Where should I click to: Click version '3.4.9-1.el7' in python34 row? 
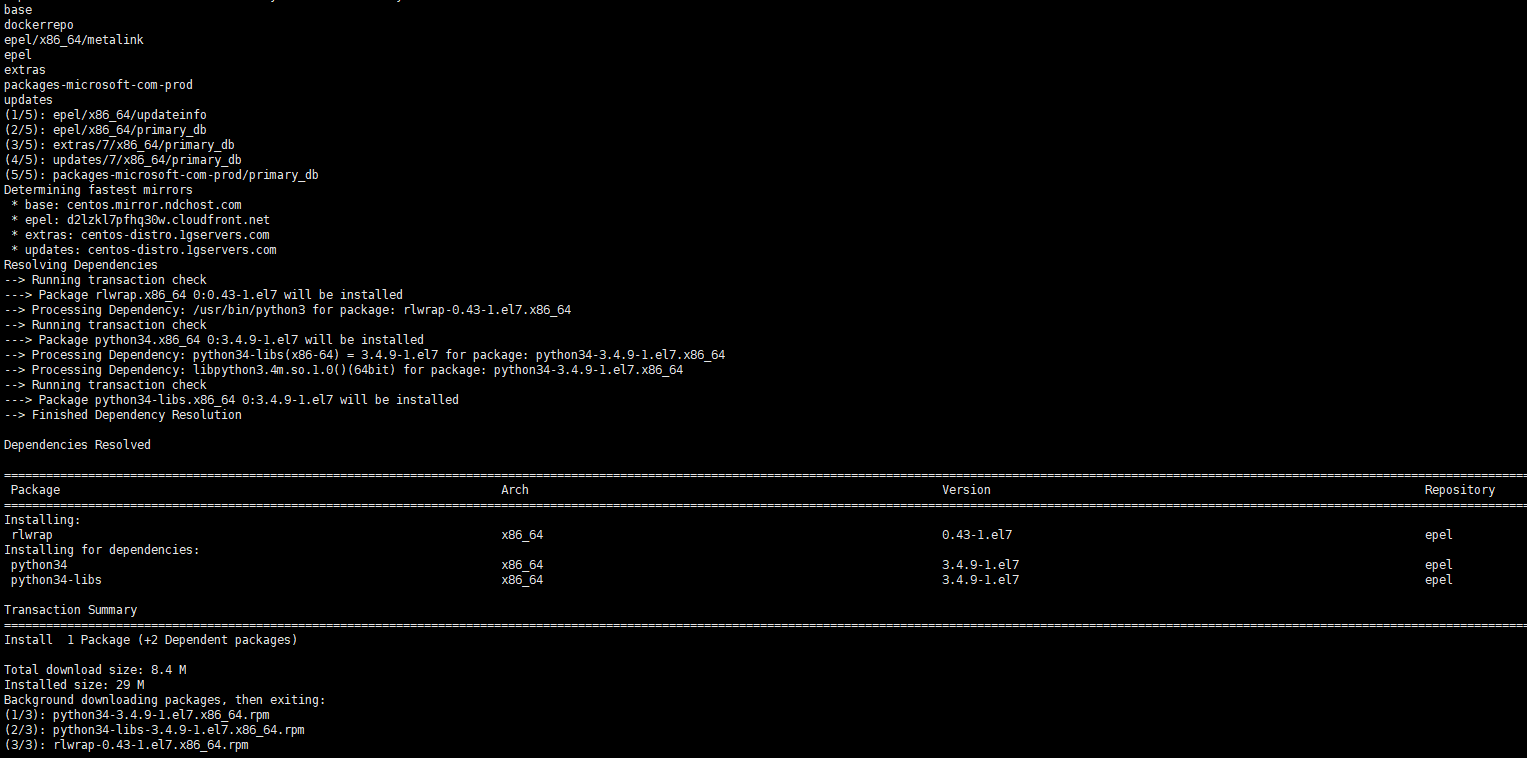[980, 565]
